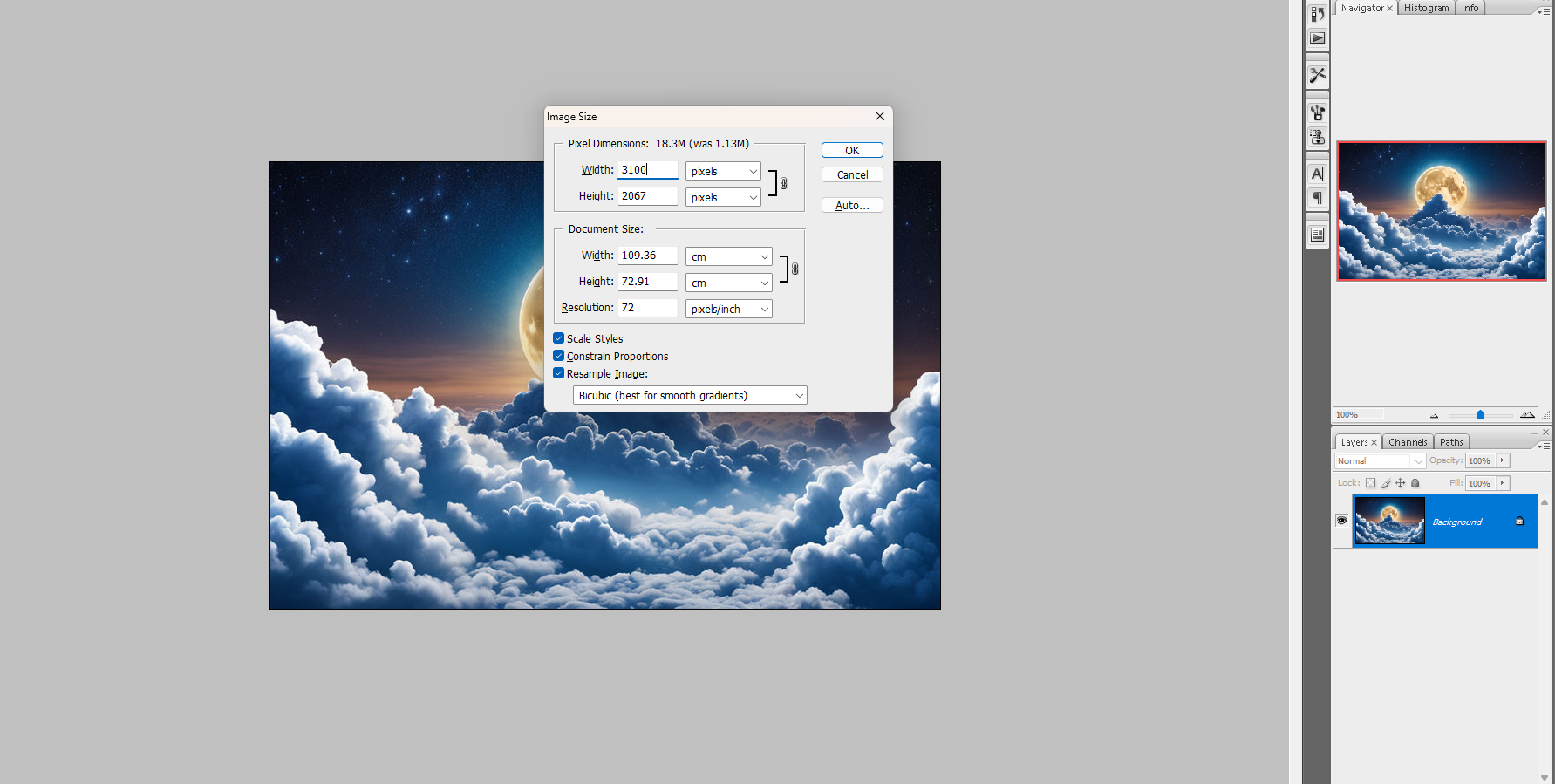The width and height of the screenshot is (1555, 784).
Task: Open the Paragraph panel icon
Action: [1317, 198]
